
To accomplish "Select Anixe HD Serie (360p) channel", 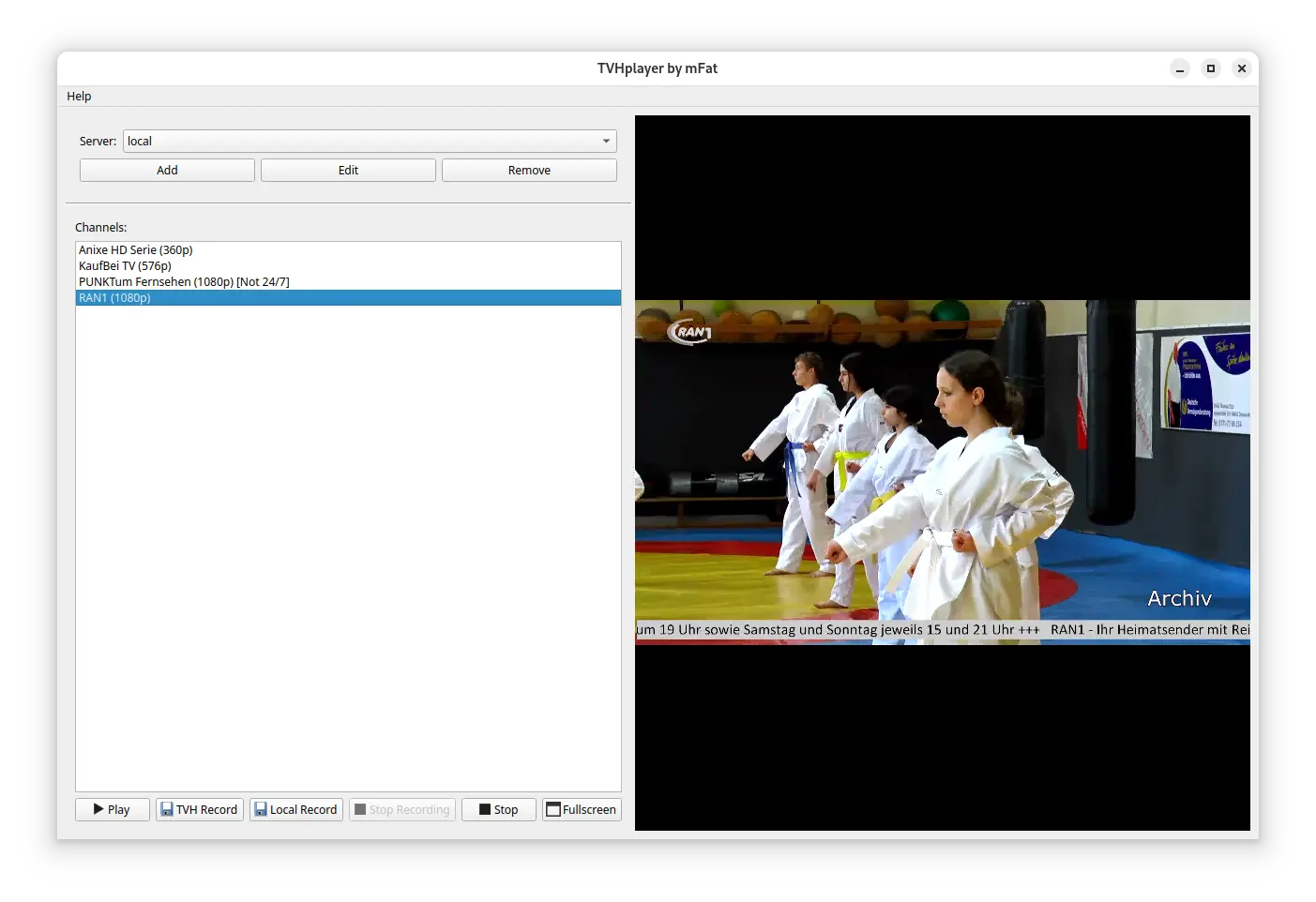I will [348, 250].
